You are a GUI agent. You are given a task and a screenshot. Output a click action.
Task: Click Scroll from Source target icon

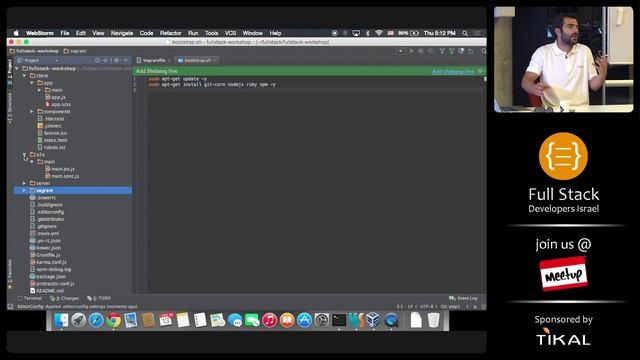[x=97, y=60]
